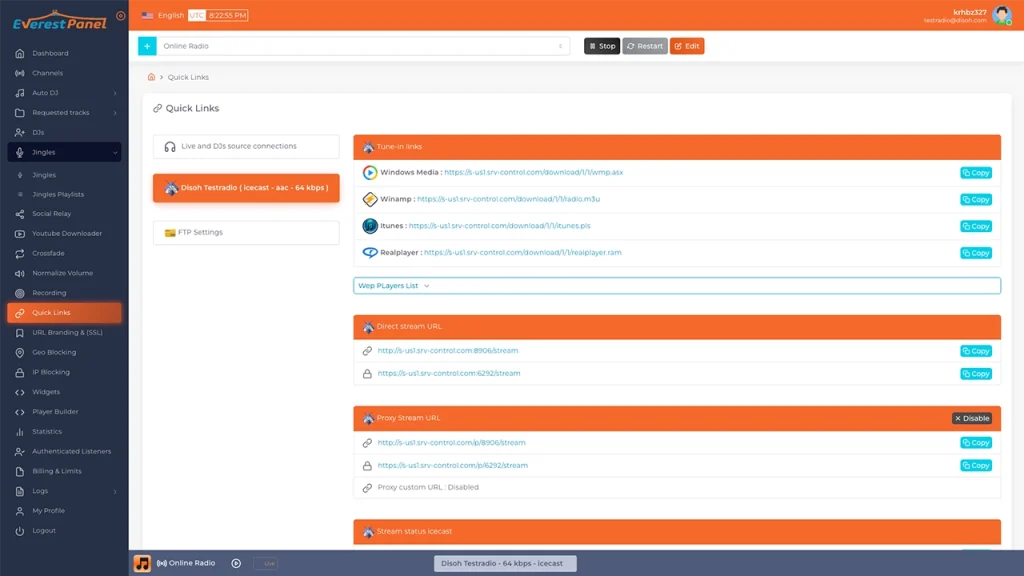The height and width of the screenshot is (576, 1024).
Task: Copy the Itunes tune-in link
Action: pos(975,227)
